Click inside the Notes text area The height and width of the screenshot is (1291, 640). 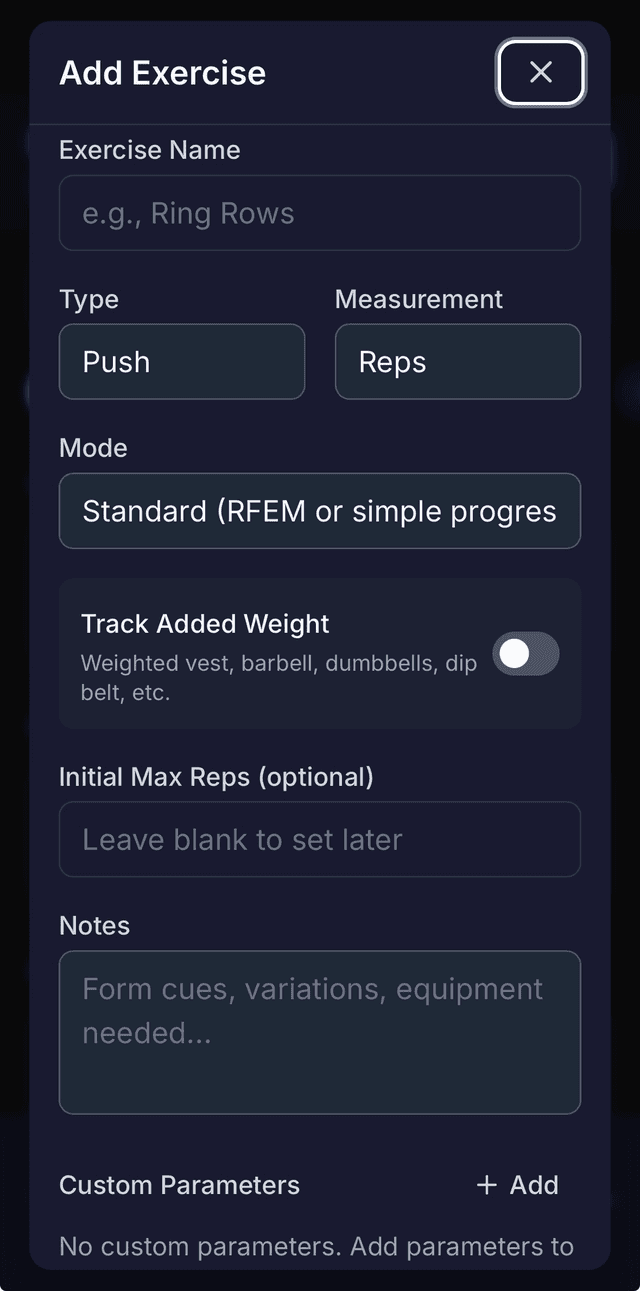click(x=320, y=1030)
